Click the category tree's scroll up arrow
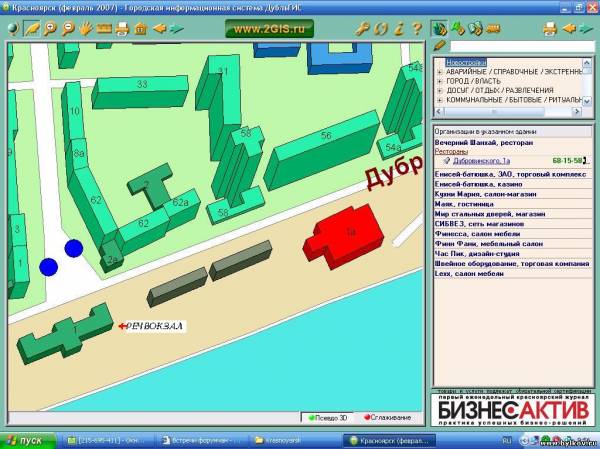 tap(587, 63)
